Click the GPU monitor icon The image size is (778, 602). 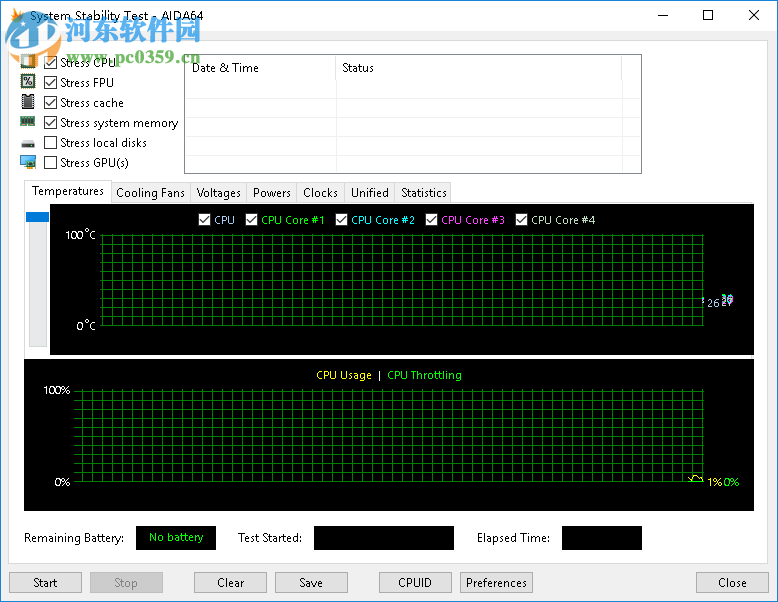coord(28,162)
